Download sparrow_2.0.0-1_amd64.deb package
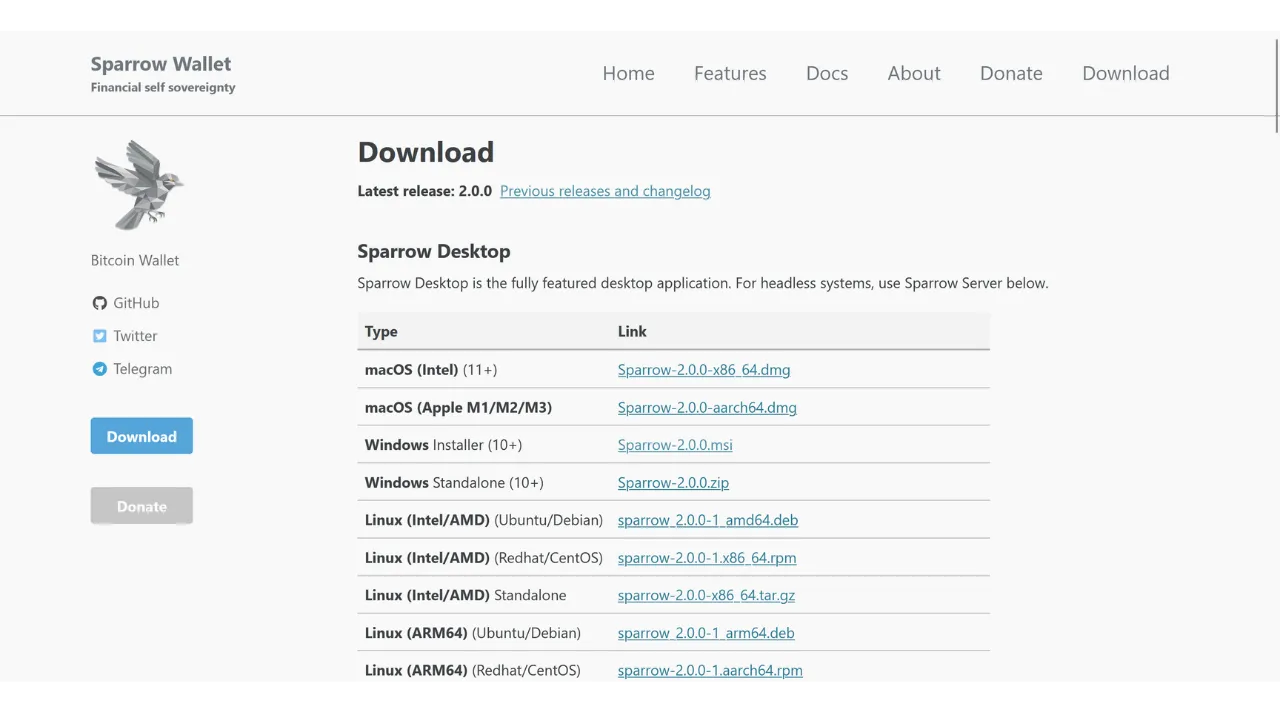Viewport: 1280px width, 712px height. coord(708,520)
